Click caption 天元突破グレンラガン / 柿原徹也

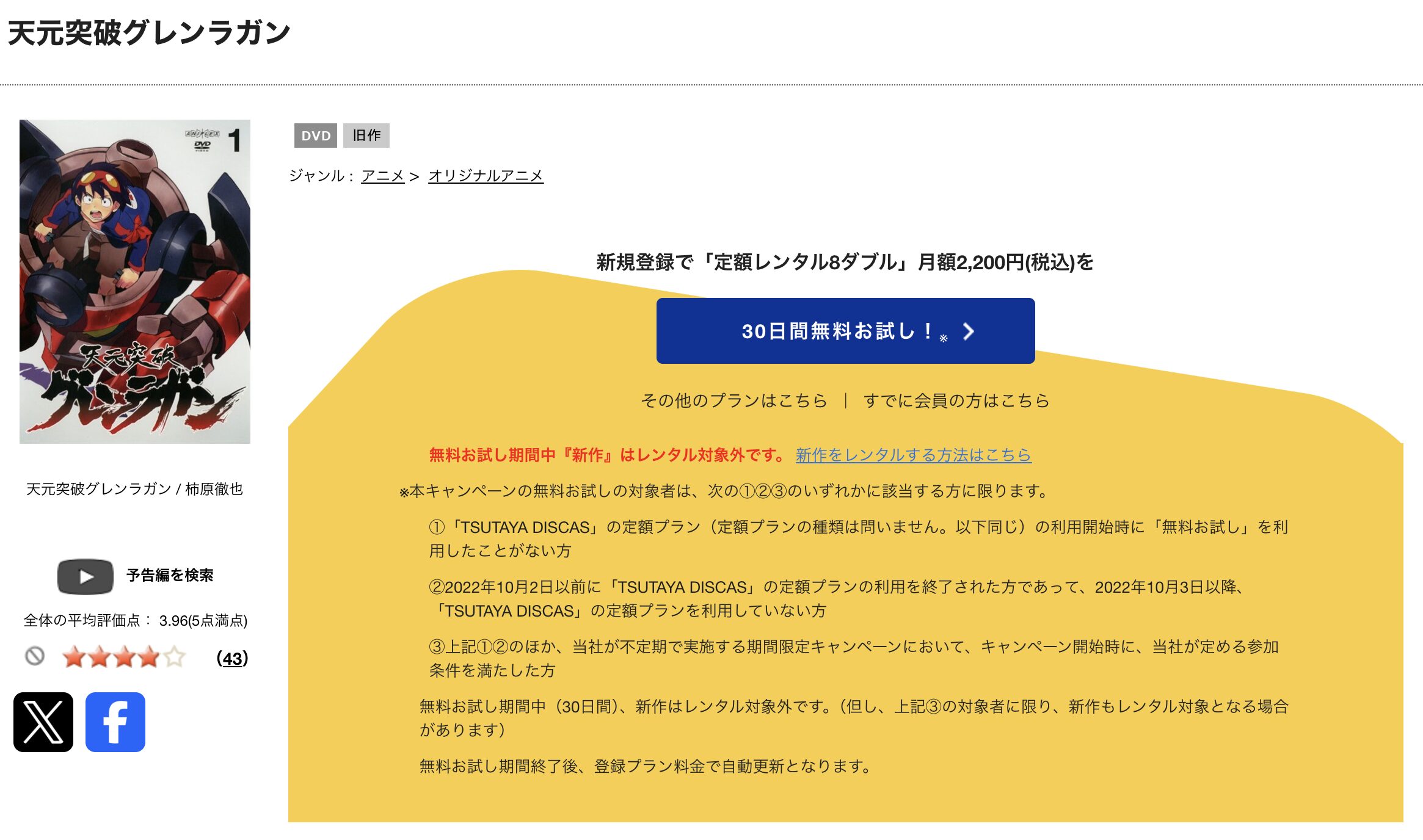tap(134, 489)
